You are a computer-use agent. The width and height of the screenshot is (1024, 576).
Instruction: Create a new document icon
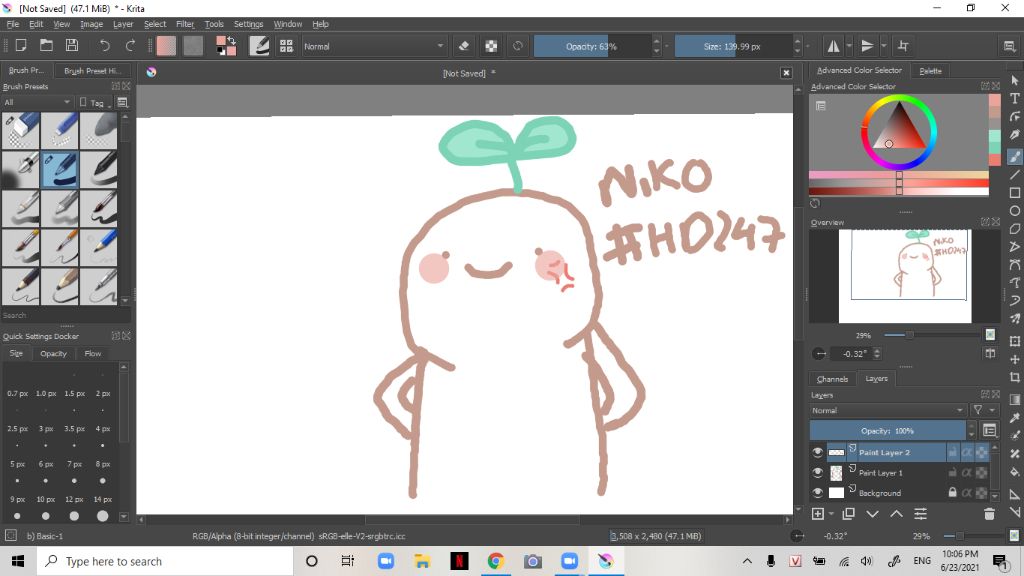[x=21, y=46]
